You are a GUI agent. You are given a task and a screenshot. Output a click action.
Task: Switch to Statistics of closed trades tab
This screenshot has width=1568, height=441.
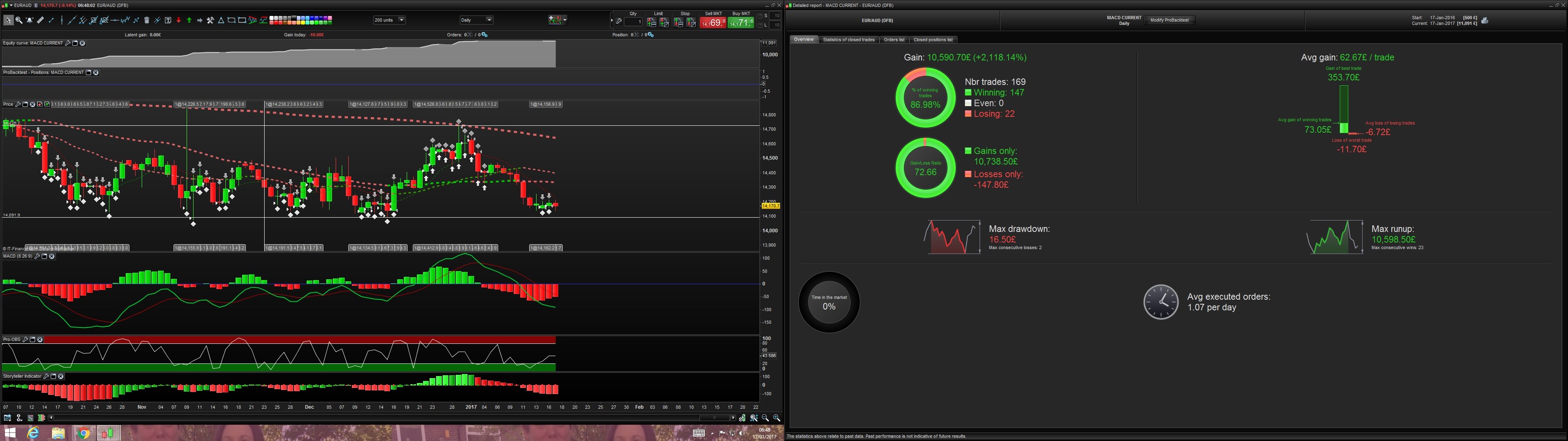click(849, 40)
